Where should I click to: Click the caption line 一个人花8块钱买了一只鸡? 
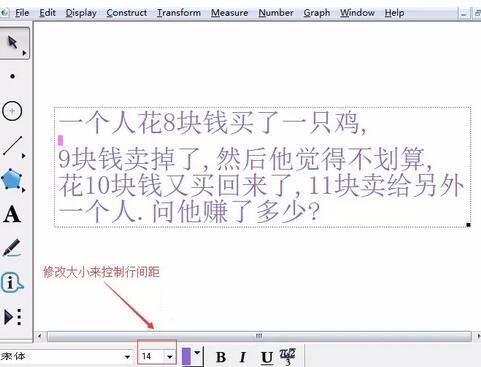click(213, 123)
